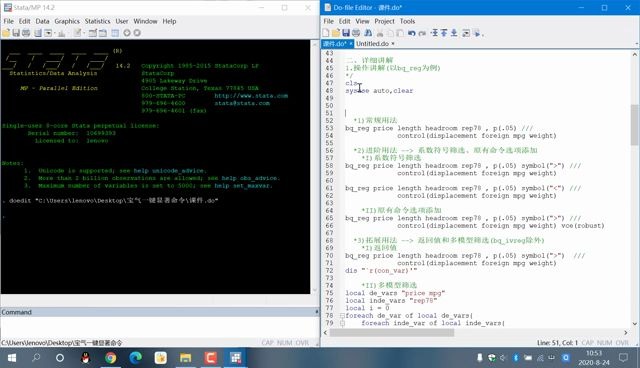This screenshot has height=368, width=640.
Task: Toggle the bookmark icon in the Do-file Editor
Action: coord(434,33)
